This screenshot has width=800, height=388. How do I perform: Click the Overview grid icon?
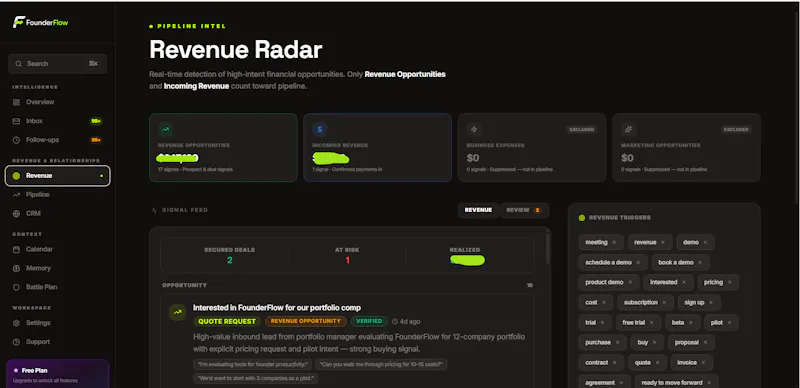pos(16,102)
